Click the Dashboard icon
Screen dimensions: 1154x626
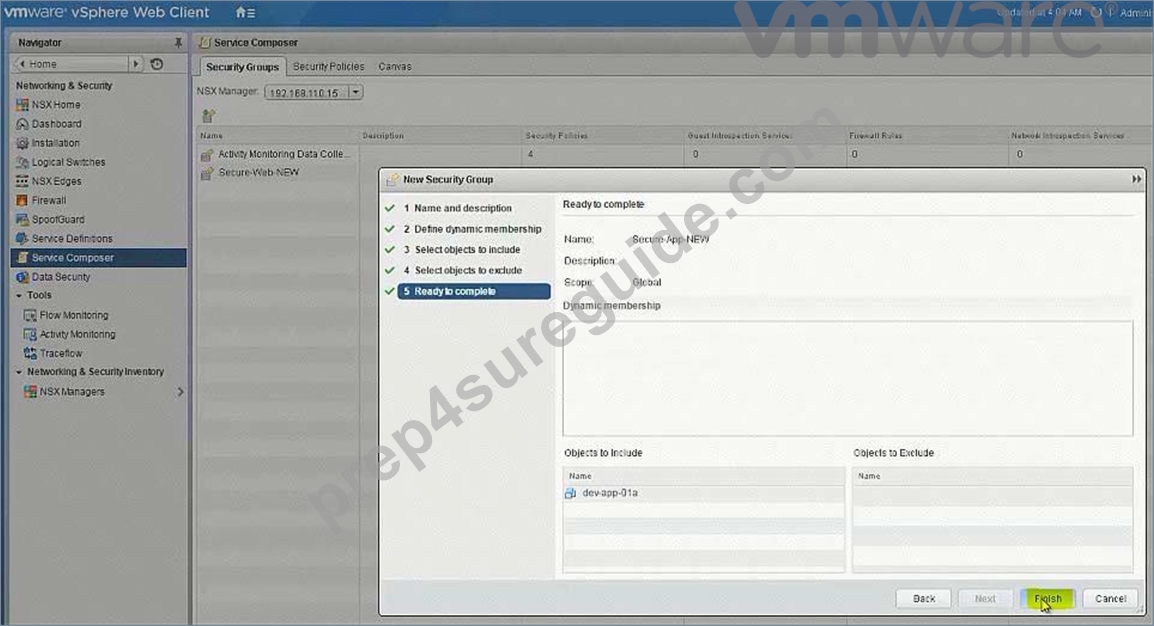tap(22, 124)
